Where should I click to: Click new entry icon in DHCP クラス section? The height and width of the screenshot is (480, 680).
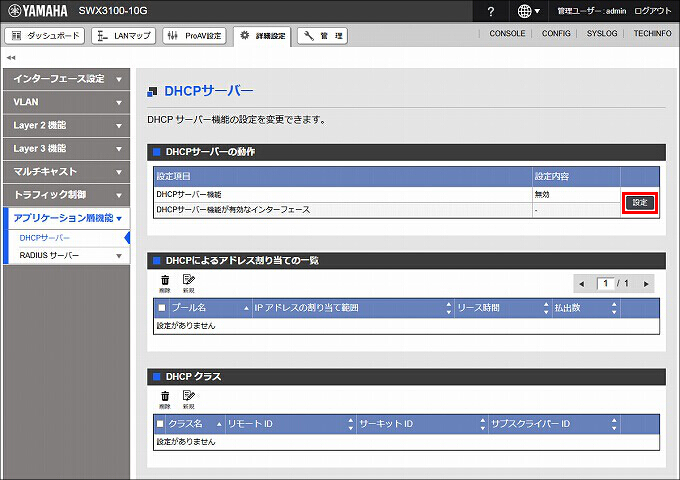tap(188, 400)
